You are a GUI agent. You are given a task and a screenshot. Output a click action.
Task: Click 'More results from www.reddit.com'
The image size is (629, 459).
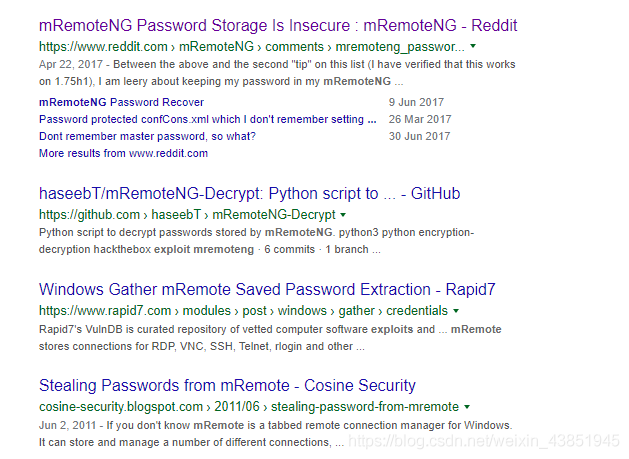click(123, 153)
